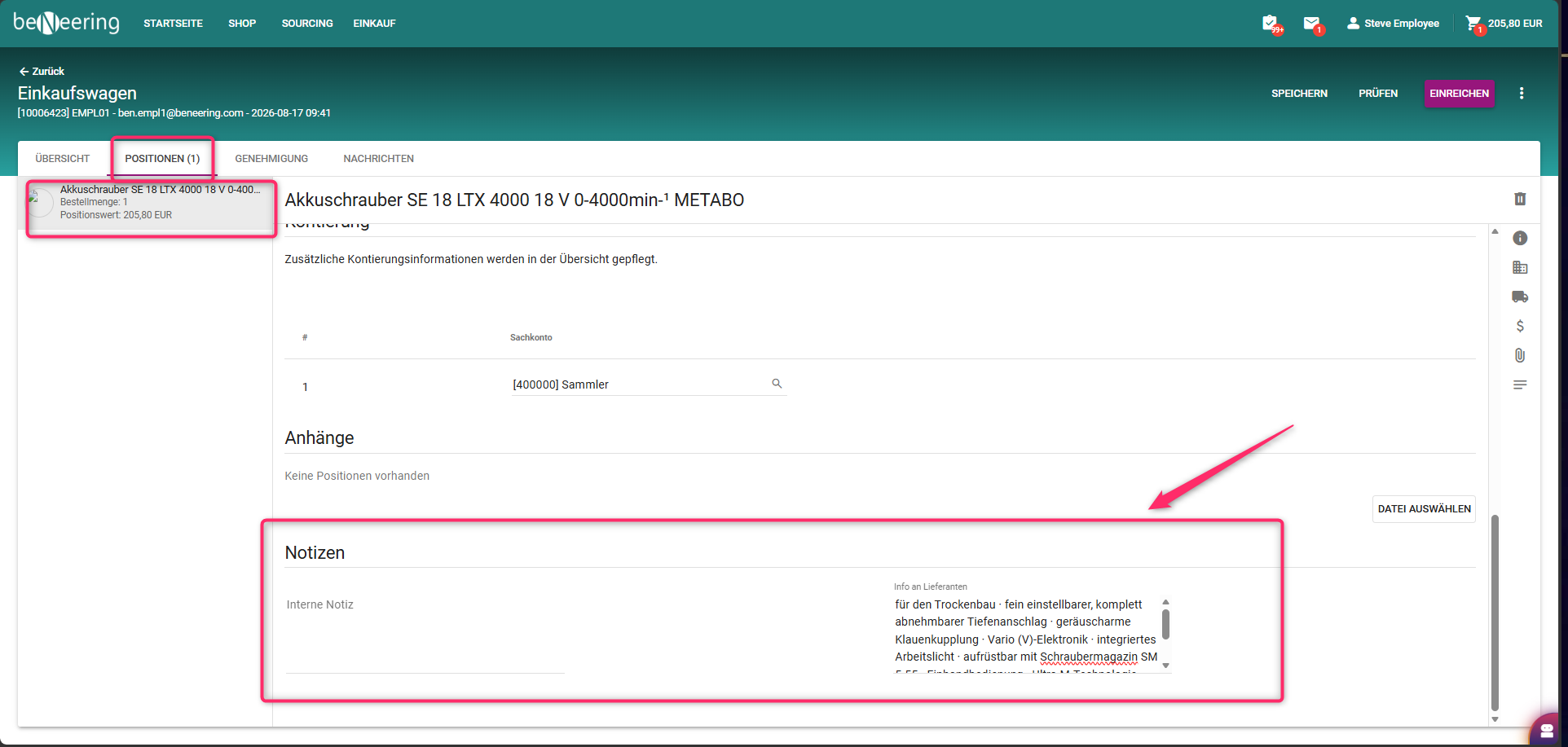
Task: Click the 'Keine Positionen vorhanden' text
Action: pos(357,476)
